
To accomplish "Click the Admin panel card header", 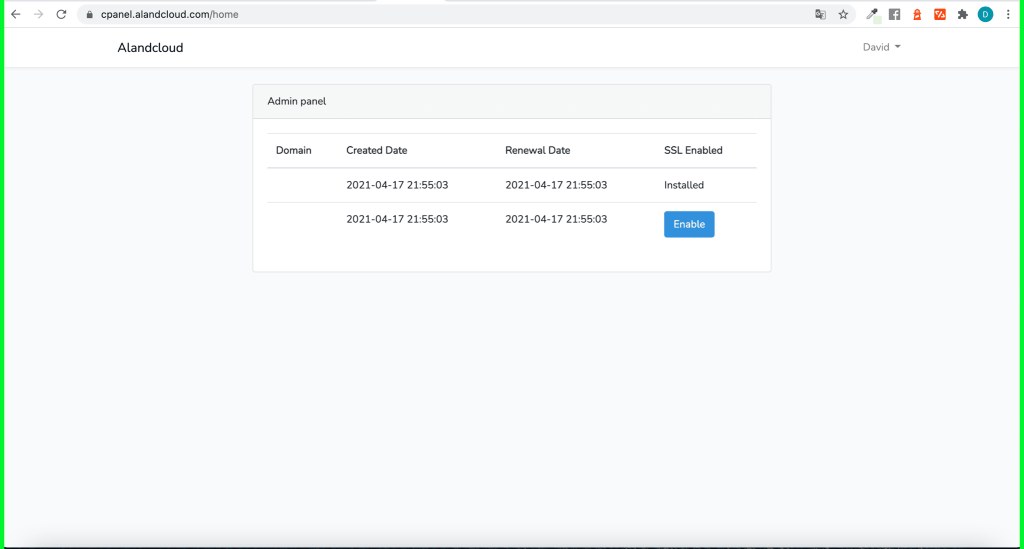I will pyautogui.click(x=512, y=101).
